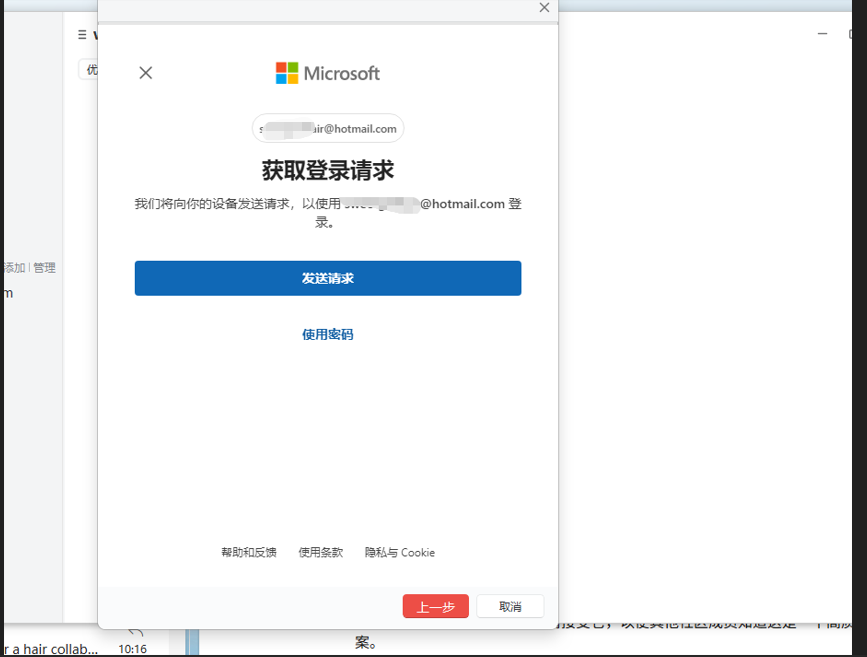This screenshot has width=867, height=657.
Task: Choose the 使用密码 link
Action: 327,335
